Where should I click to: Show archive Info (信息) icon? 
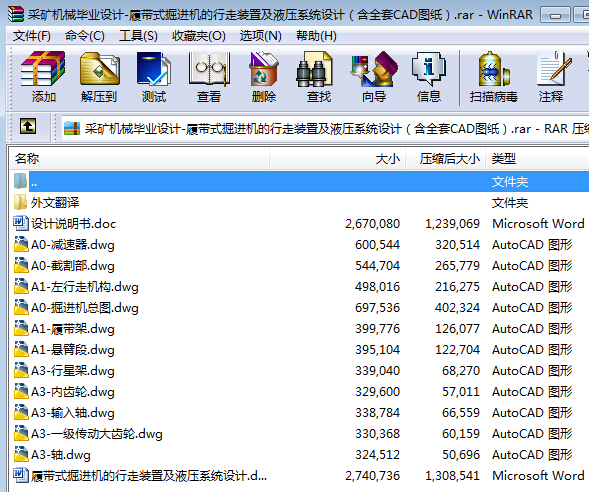click(x=429, y=69)
